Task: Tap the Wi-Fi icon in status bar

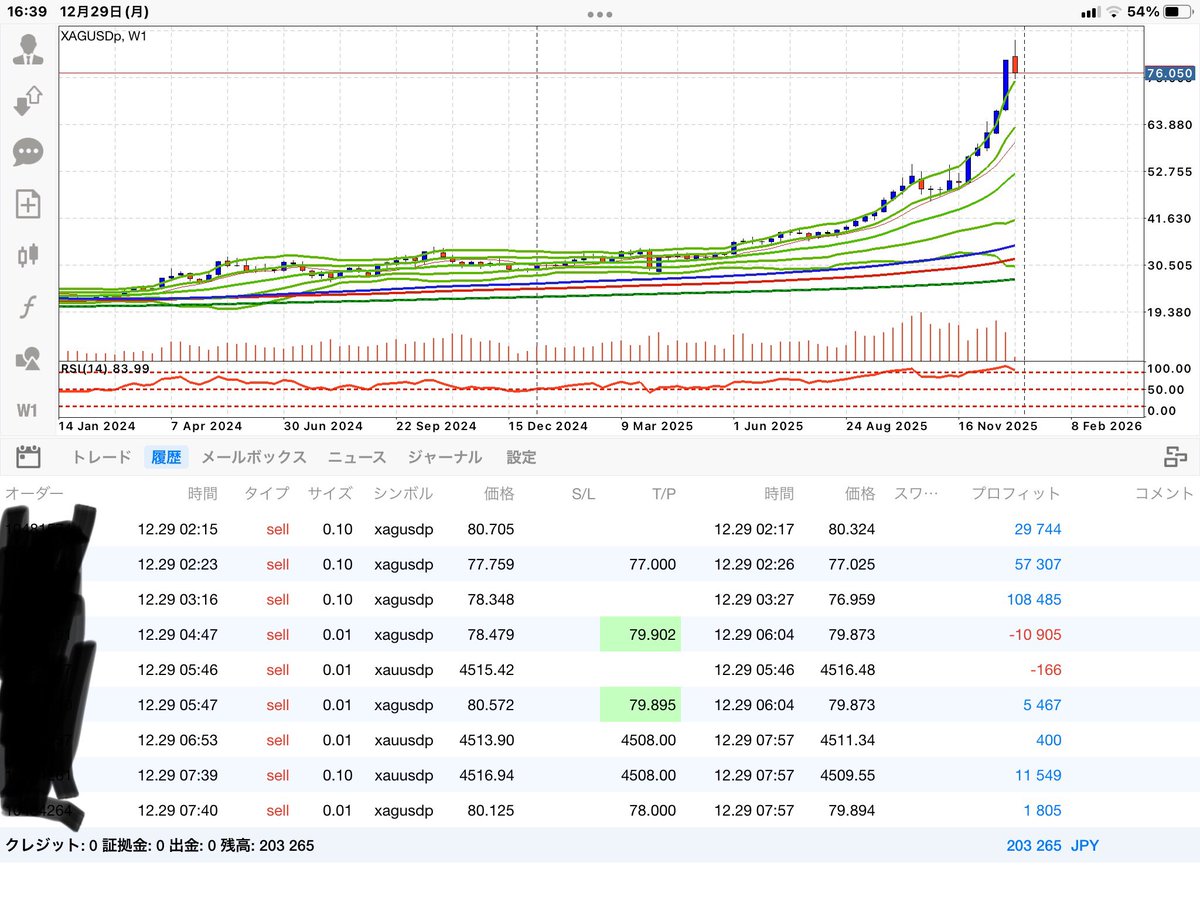Action: click(x=1115, y=12)
